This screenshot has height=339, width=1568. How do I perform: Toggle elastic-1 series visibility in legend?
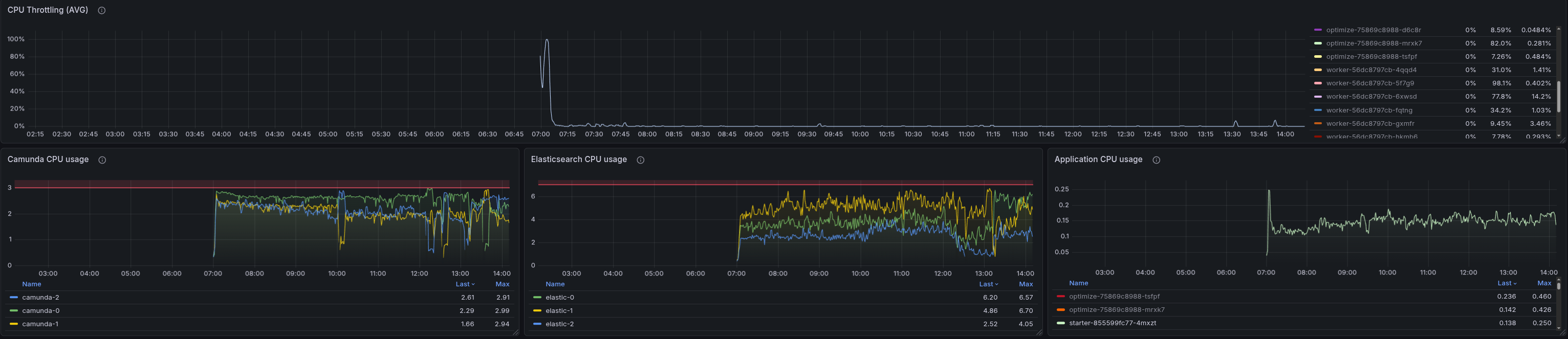click(x=559, y=311)
